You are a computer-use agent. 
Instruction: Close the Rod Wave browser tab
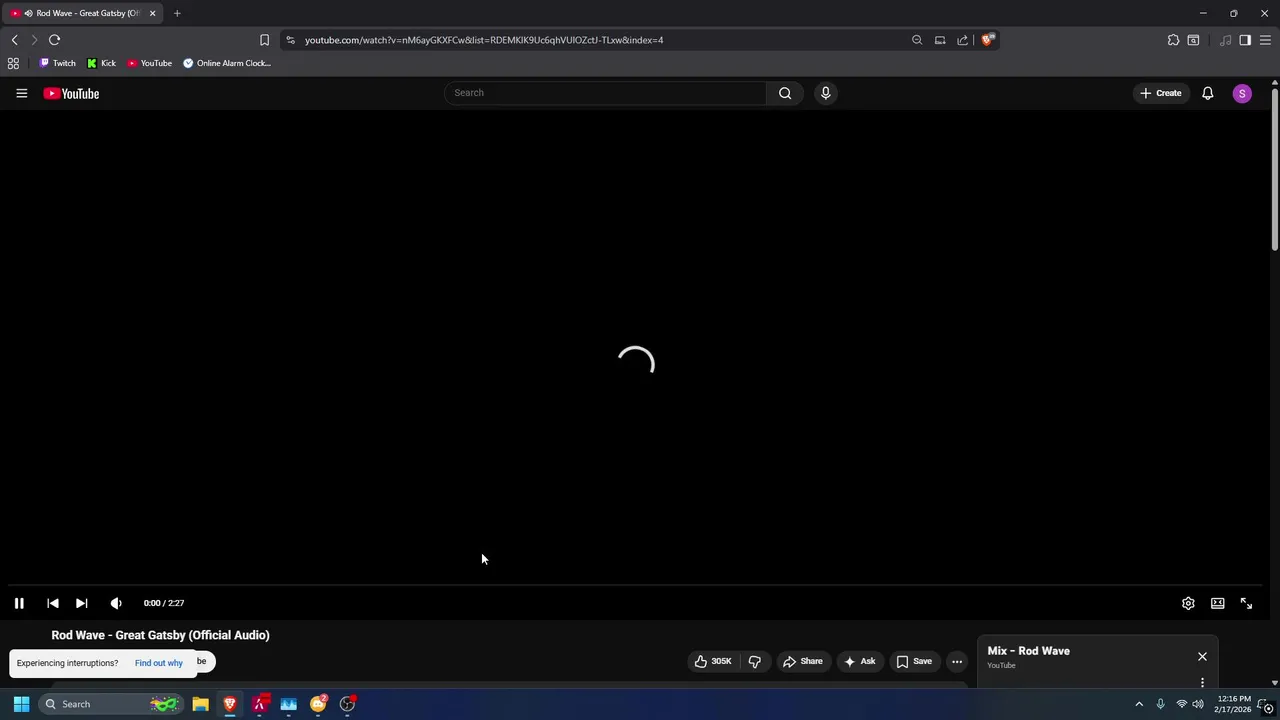point(153,13)
